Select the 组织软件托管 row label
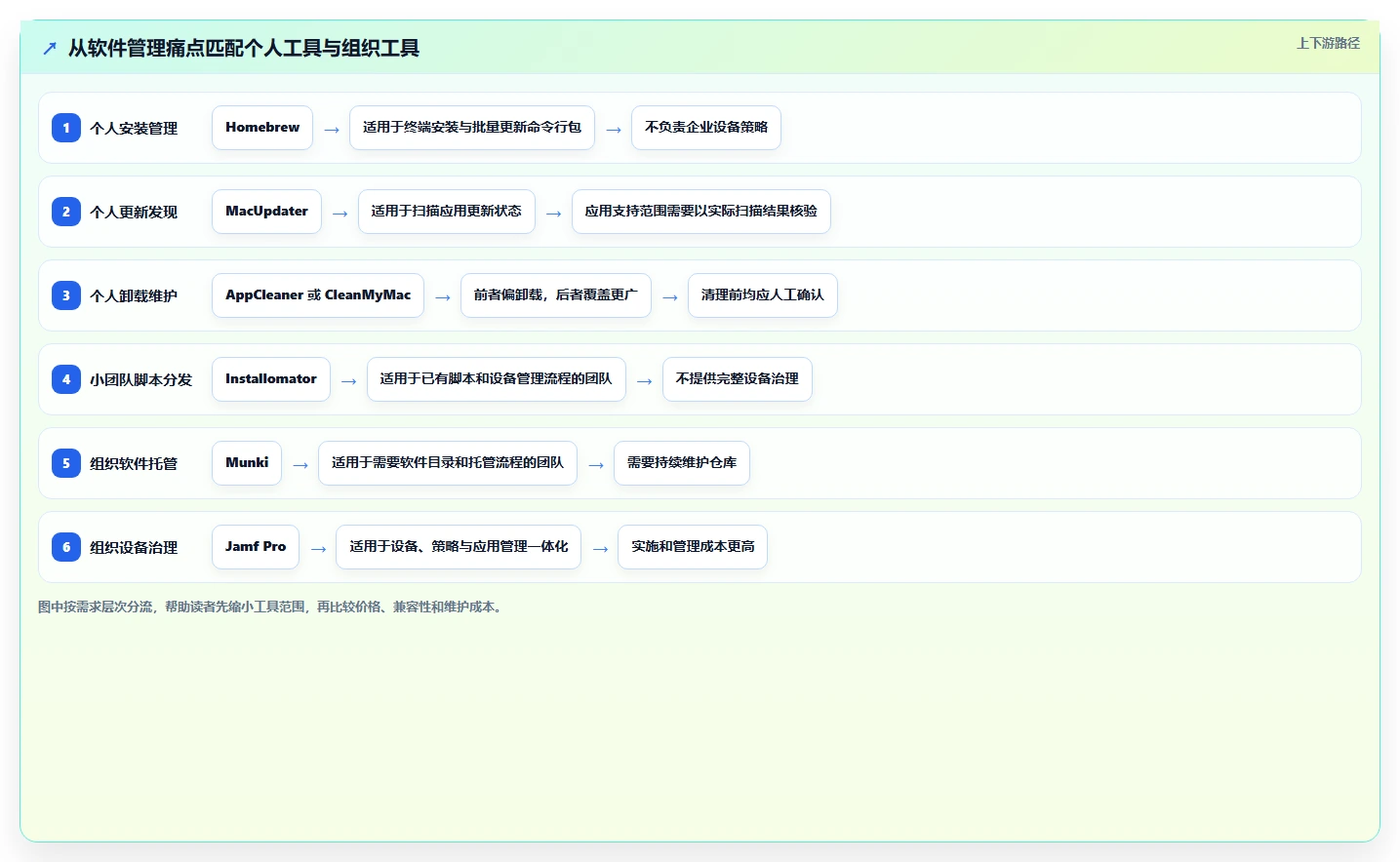Viewport: 1400px width, 862px height. pos(134,463)
